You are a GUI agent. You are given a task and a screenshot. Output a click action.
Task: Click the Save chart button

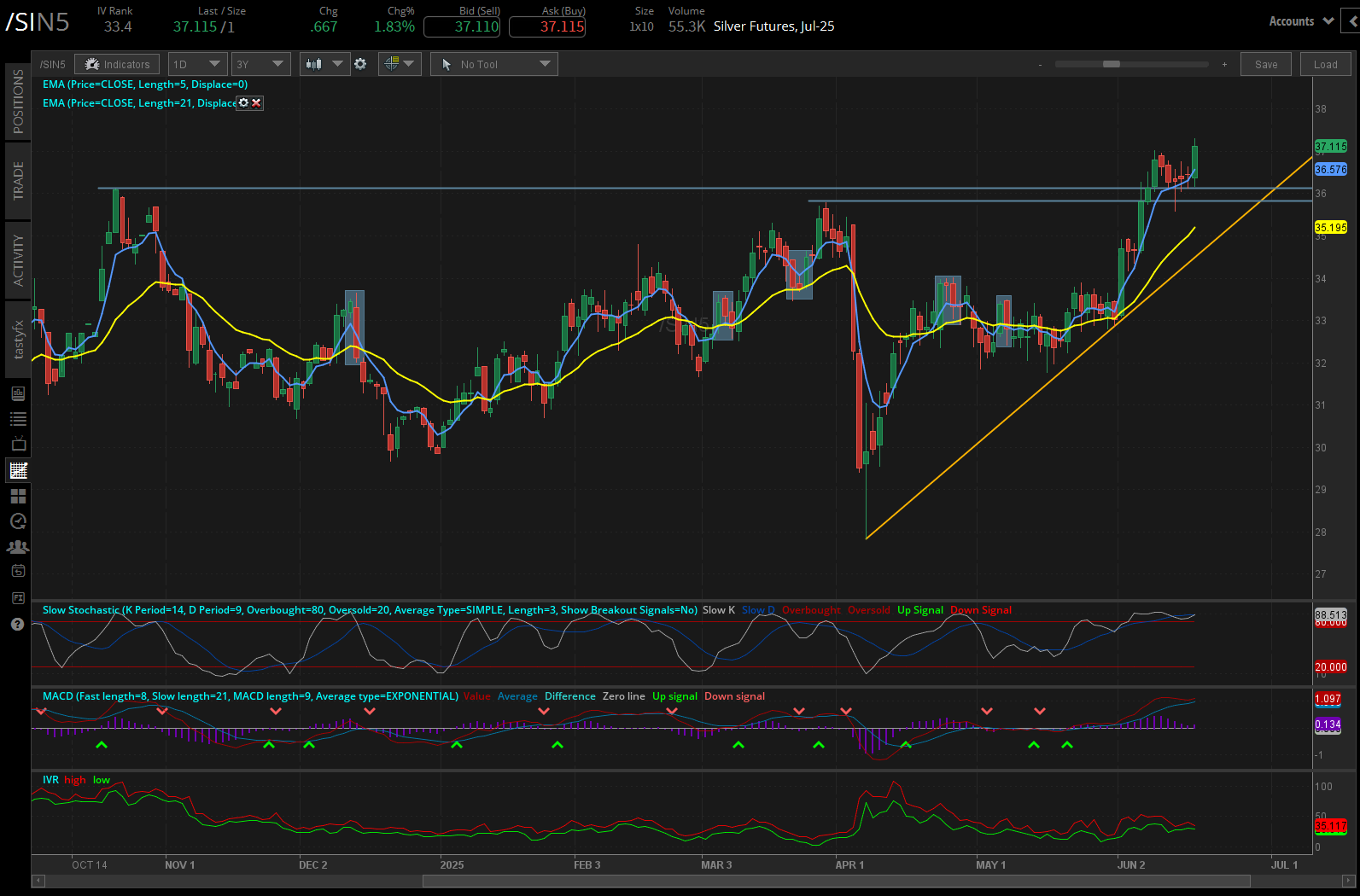pyautogui.click(x=1266, y=64)
